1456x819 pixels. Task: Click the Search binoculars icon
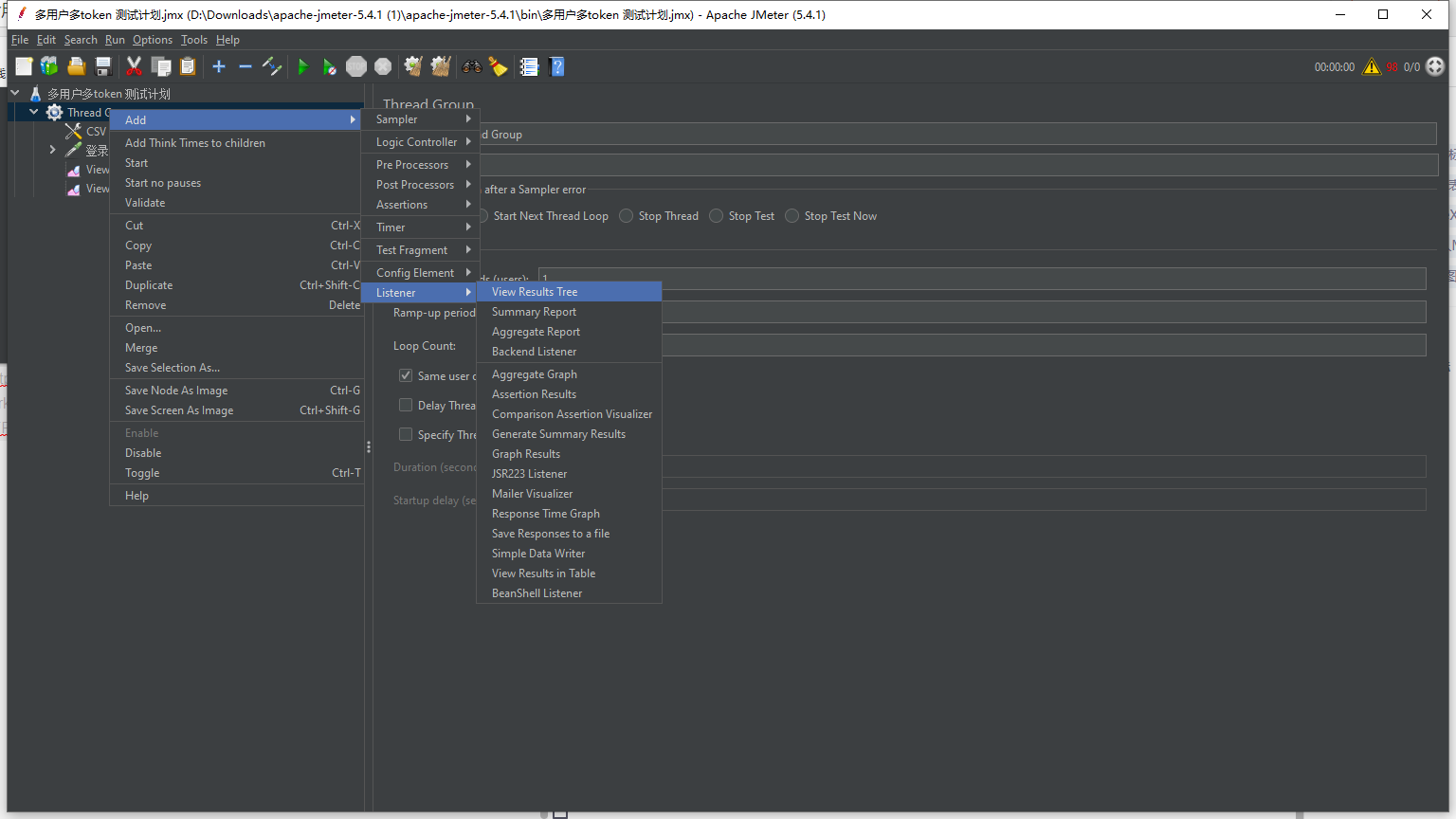pyautogui.click(x=471, y=66)
